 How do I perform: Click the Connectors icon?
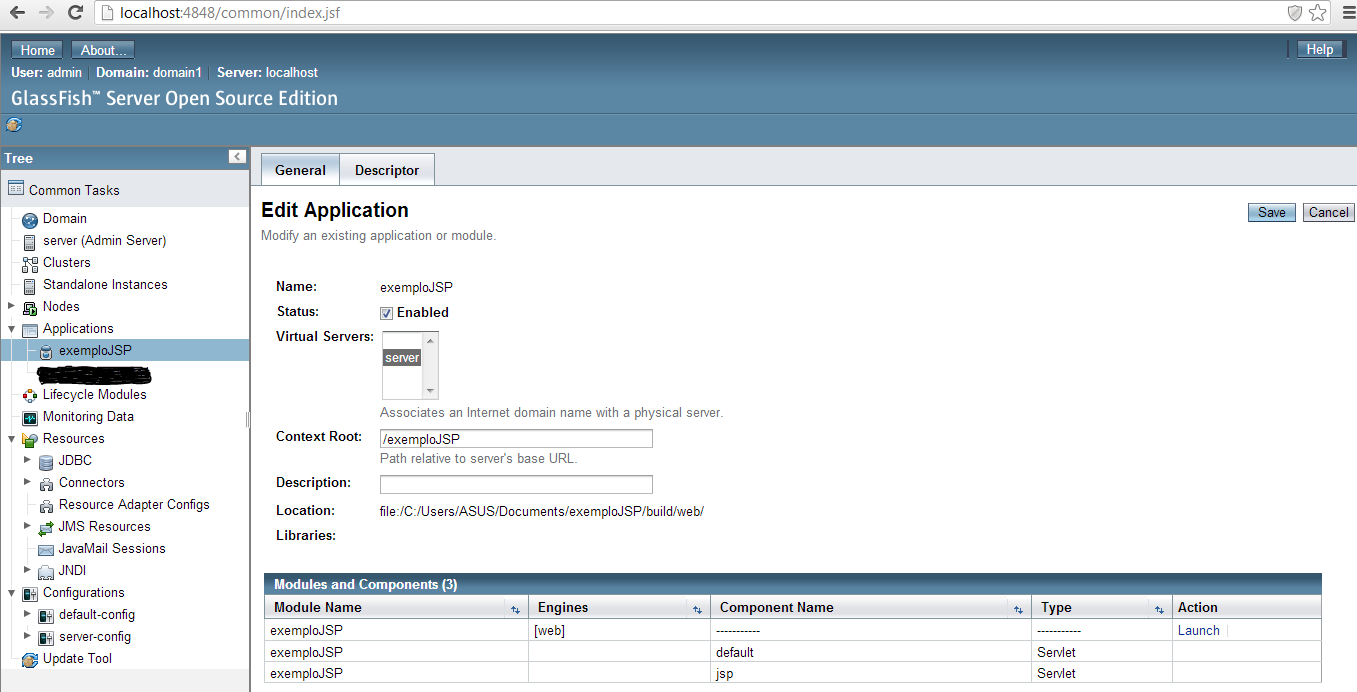click(46, 483)
